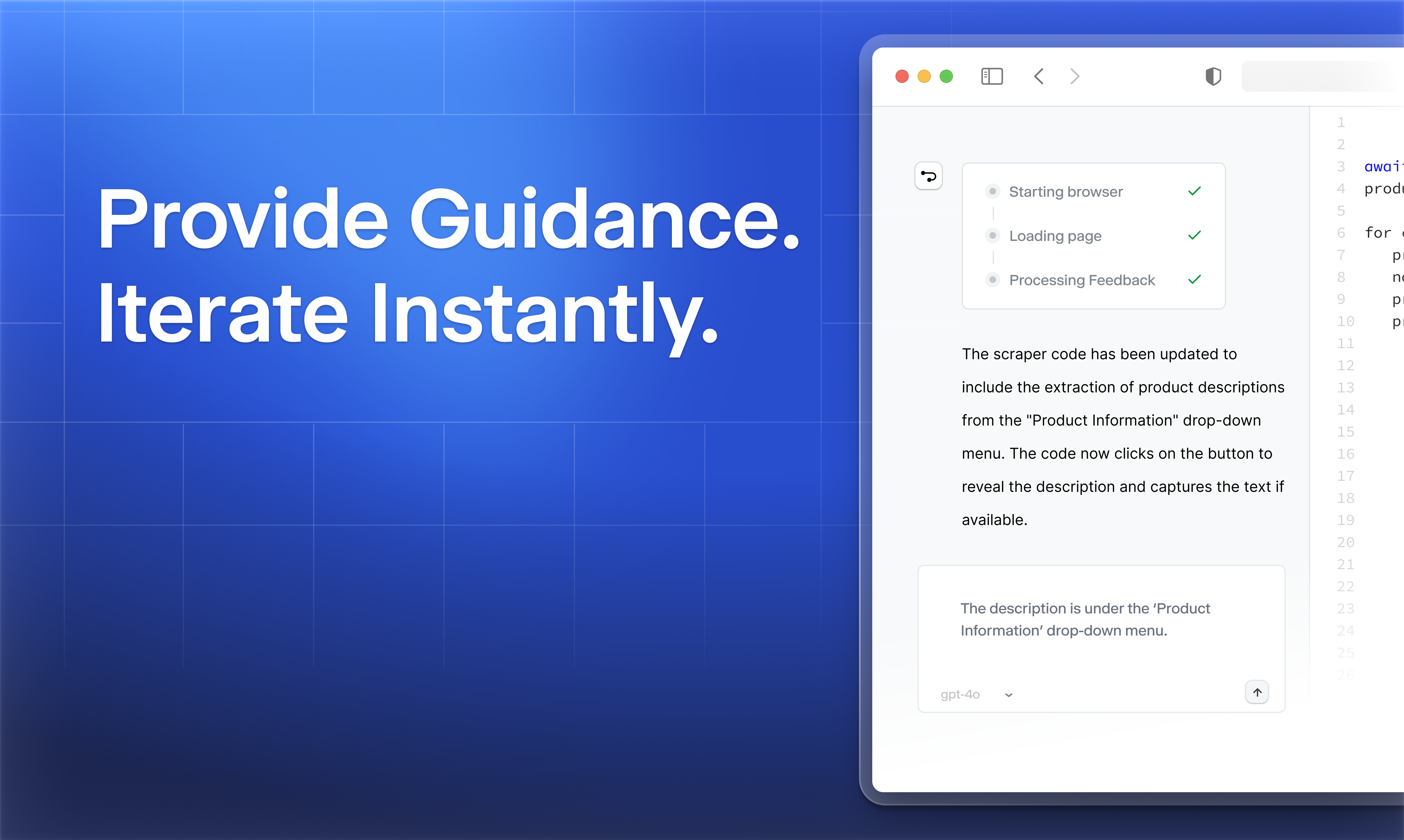1404x840 pixels.
Task: Click code line number 12
Action: pyautogui.click(x=1345, y=366)
